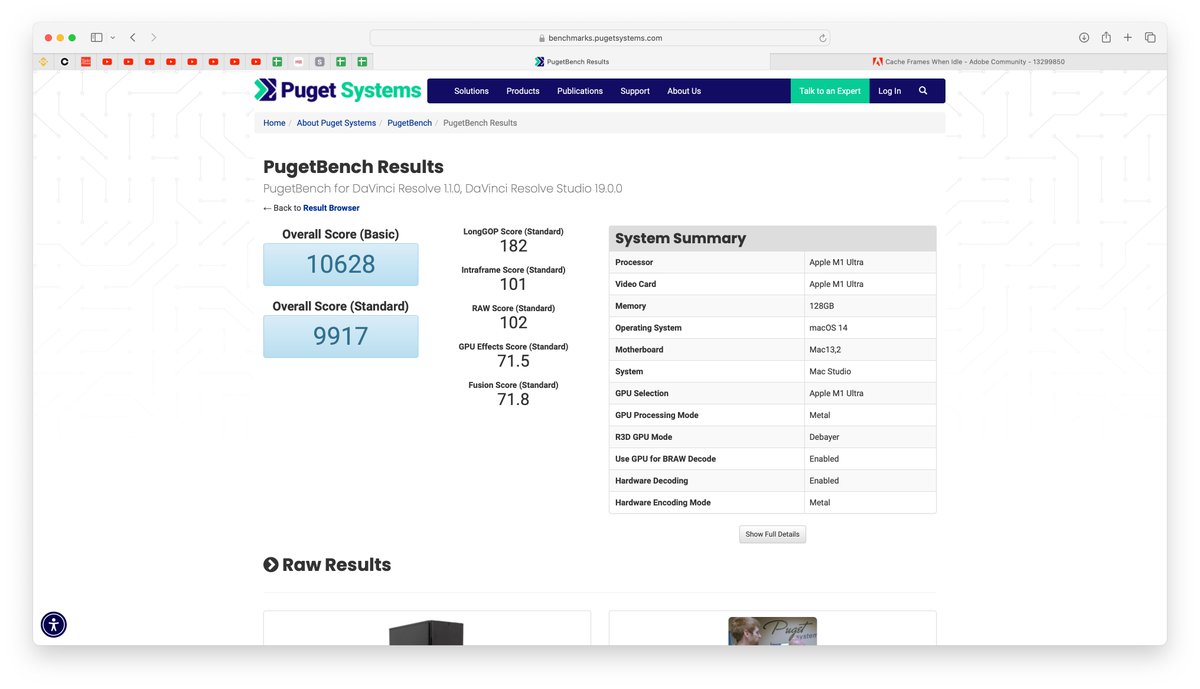Open the Binance pinned tab
The width and height of the screenshot is (1200, 689).
(43, 62)
